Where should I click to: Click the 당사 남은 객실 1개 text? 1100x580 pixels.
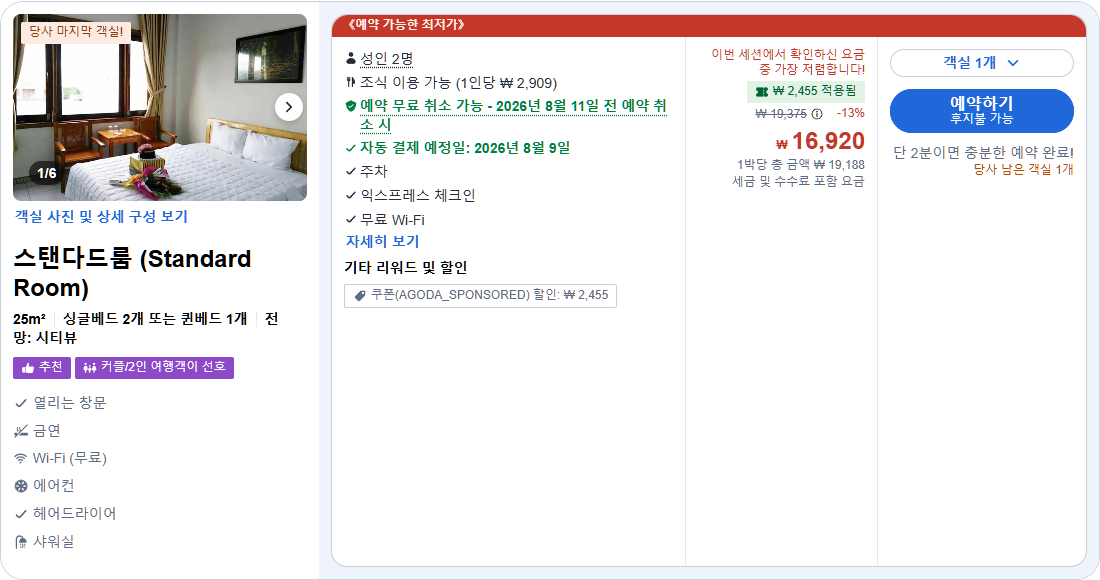pos(1024,170)
